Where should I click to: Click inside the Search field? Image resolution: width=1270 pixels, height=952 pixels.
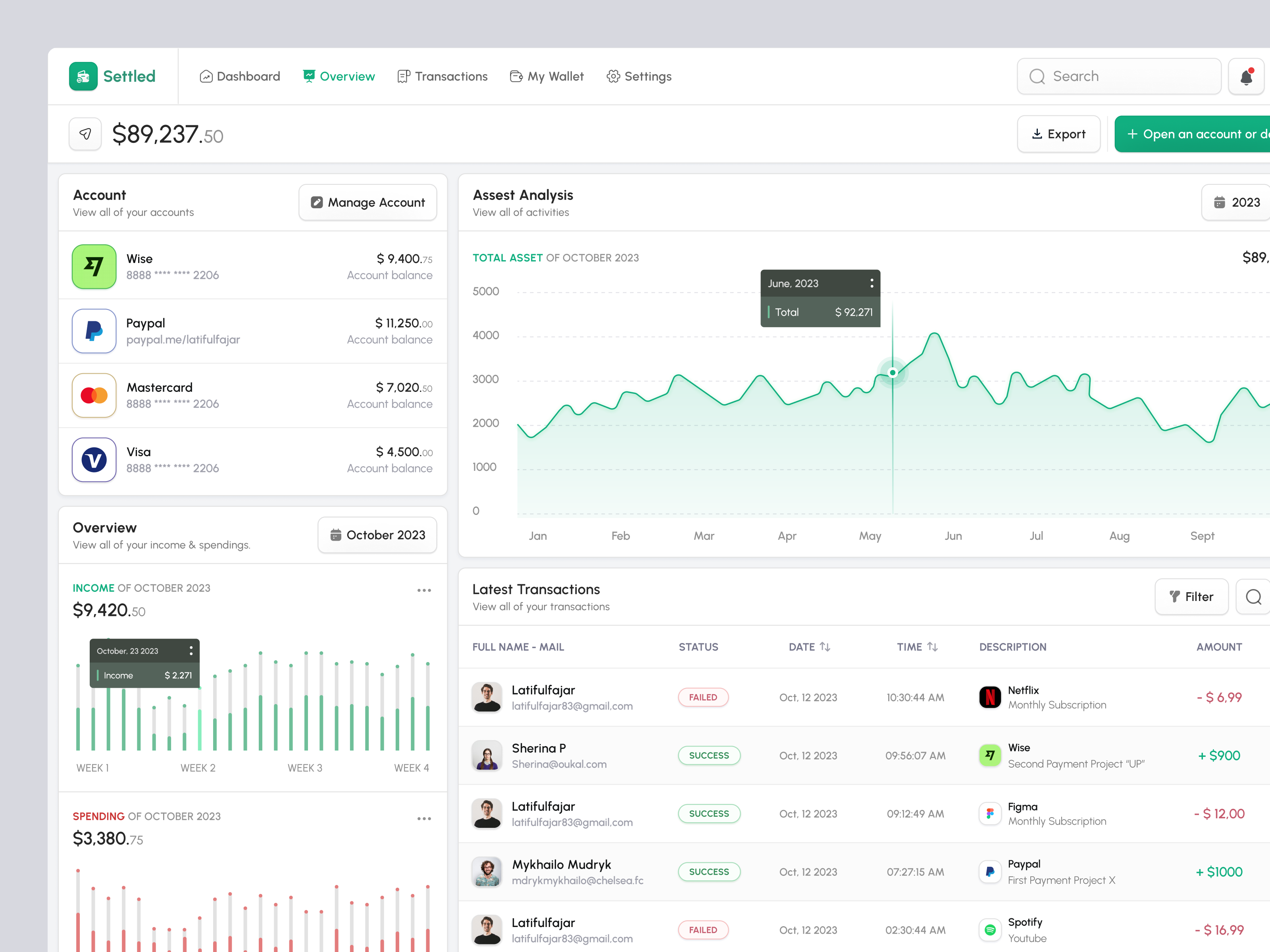1118,76
